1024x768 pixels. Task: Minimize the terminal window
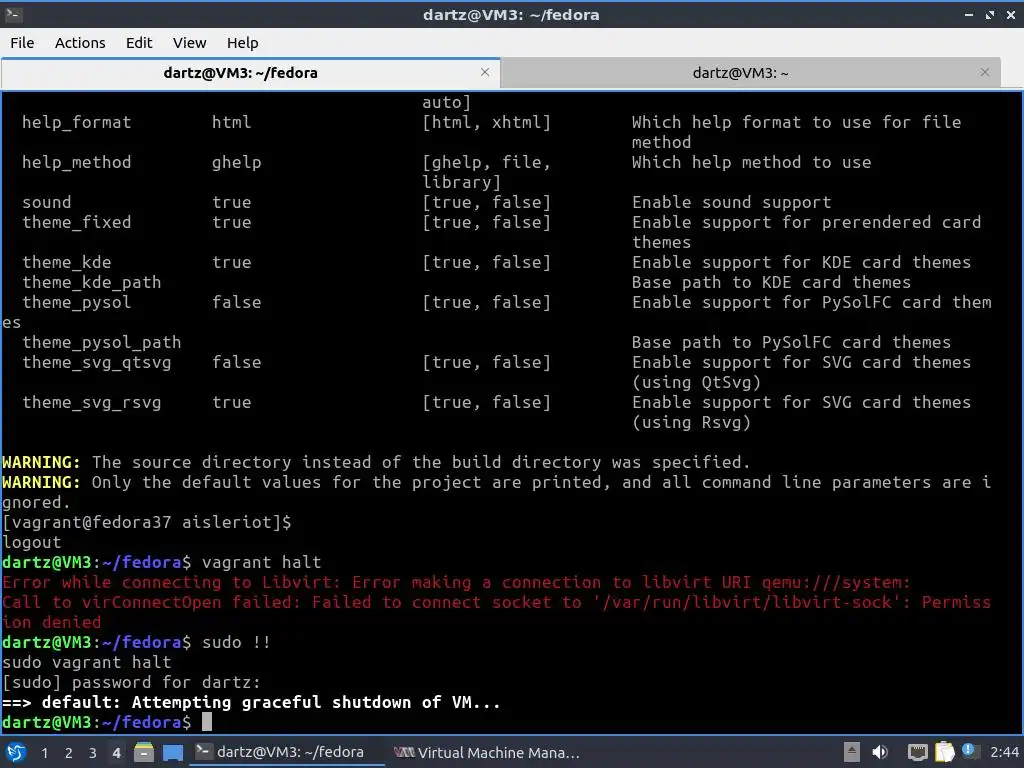tap(969, 14)
